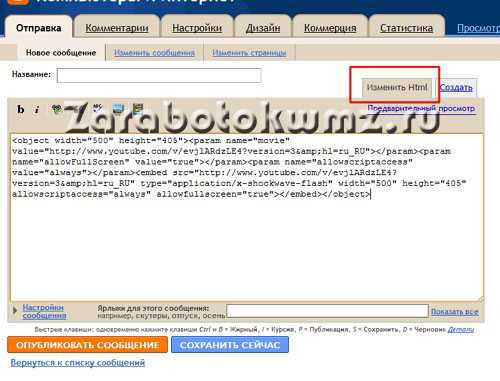Focus the labels input for this message

coord(327,311)
